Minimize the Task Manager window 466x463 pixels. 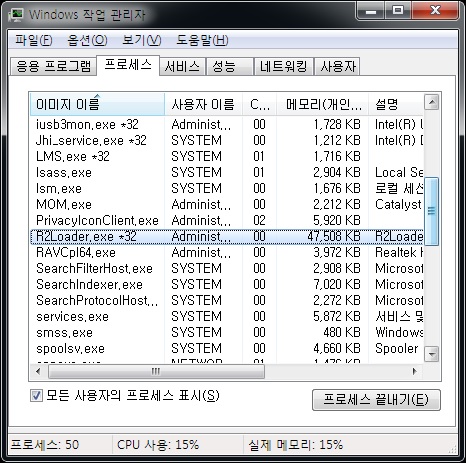371,11
